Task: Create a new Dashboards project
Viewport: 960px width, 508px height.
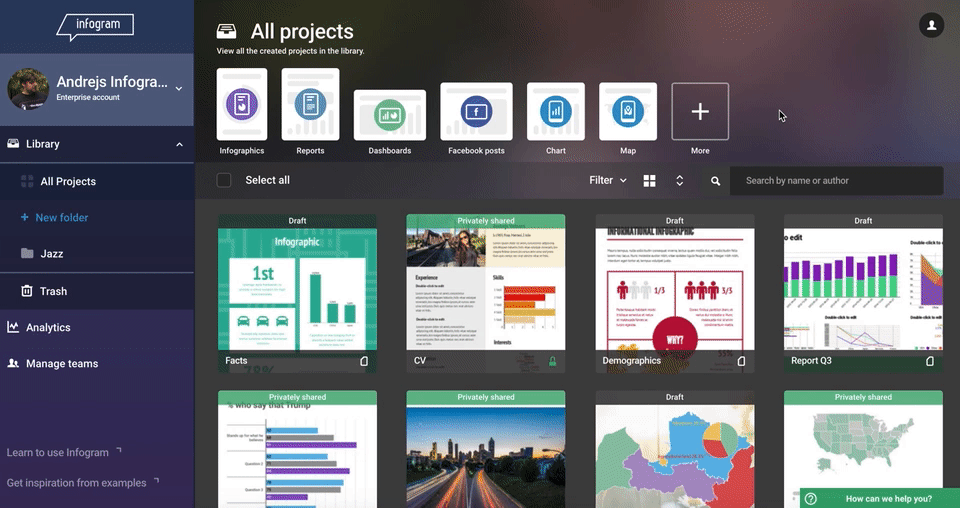Action: [x=390, y=115]
